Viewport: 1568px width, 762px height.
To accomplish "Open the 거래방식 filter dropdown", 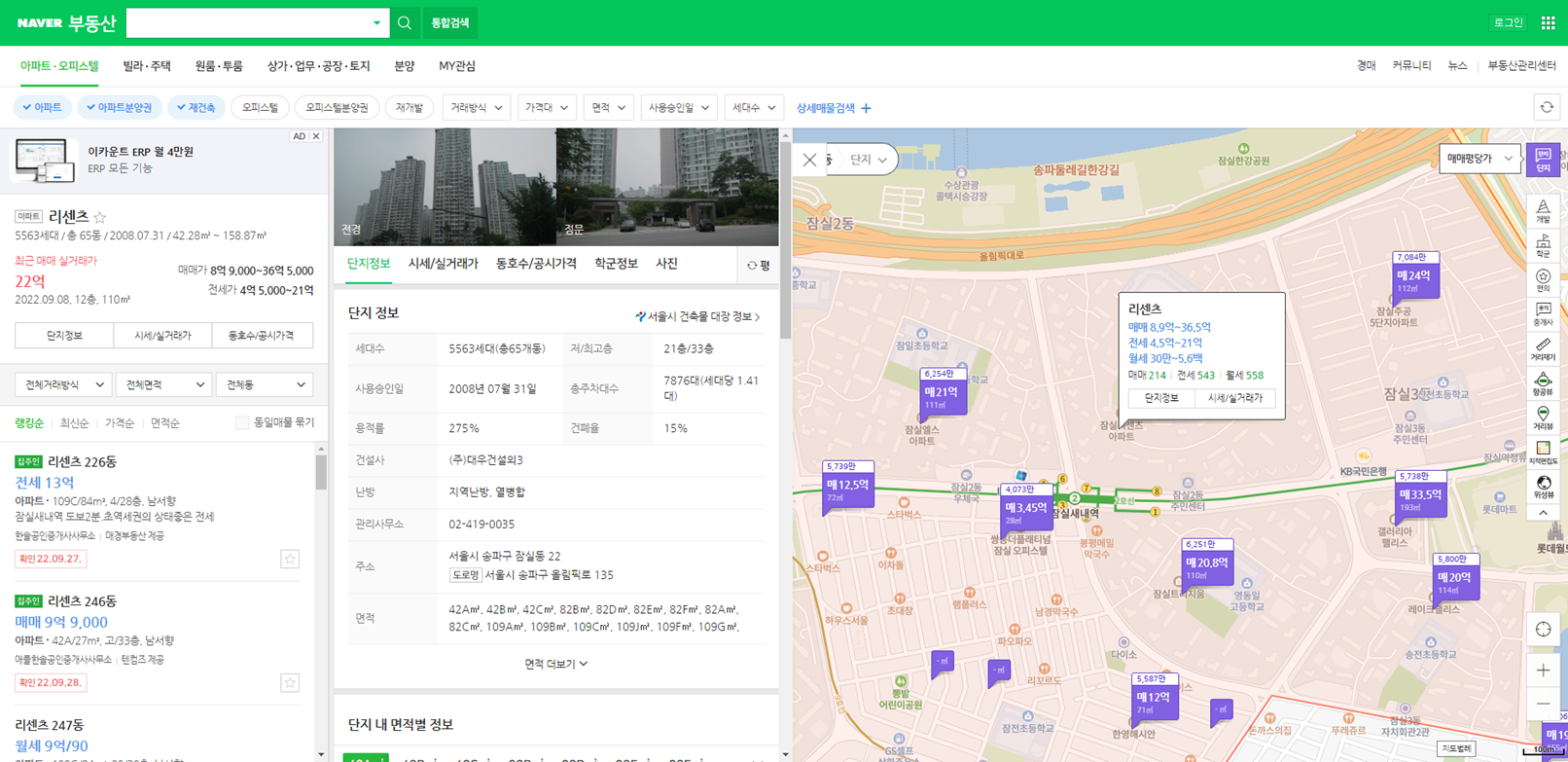I will coord(476,108).
